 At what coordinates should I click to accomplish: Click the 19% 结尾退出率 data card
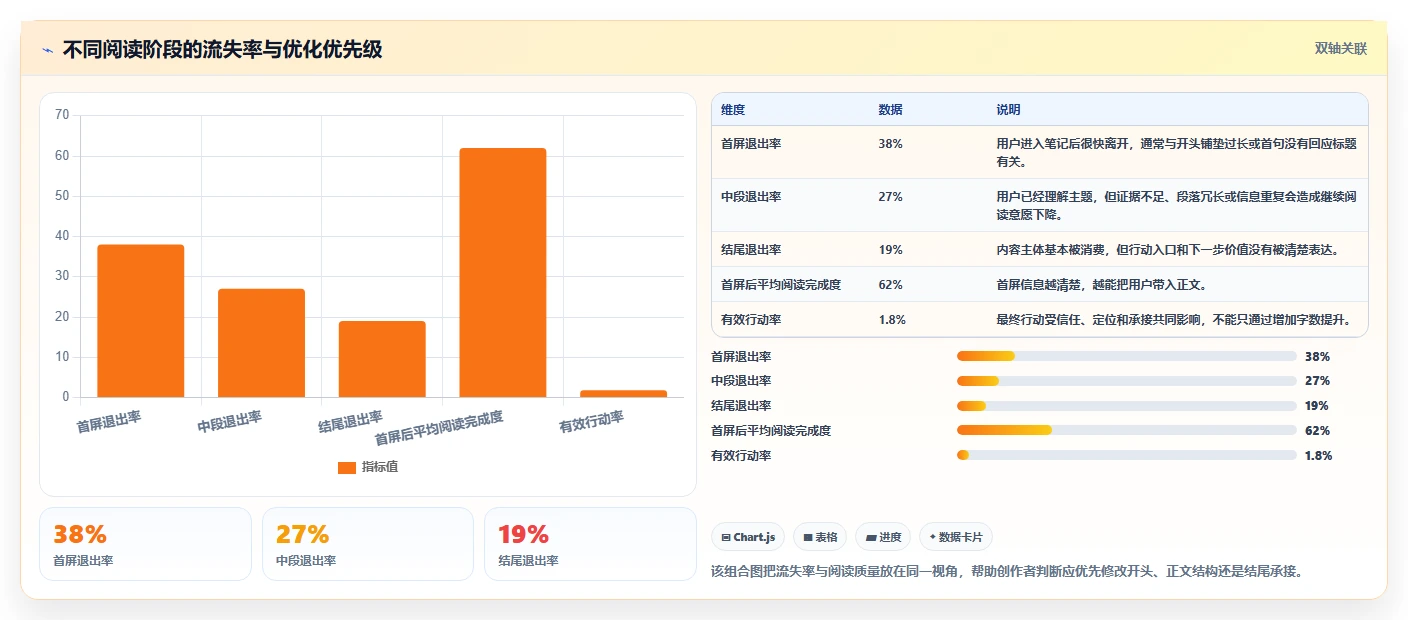tap(590, 544)
